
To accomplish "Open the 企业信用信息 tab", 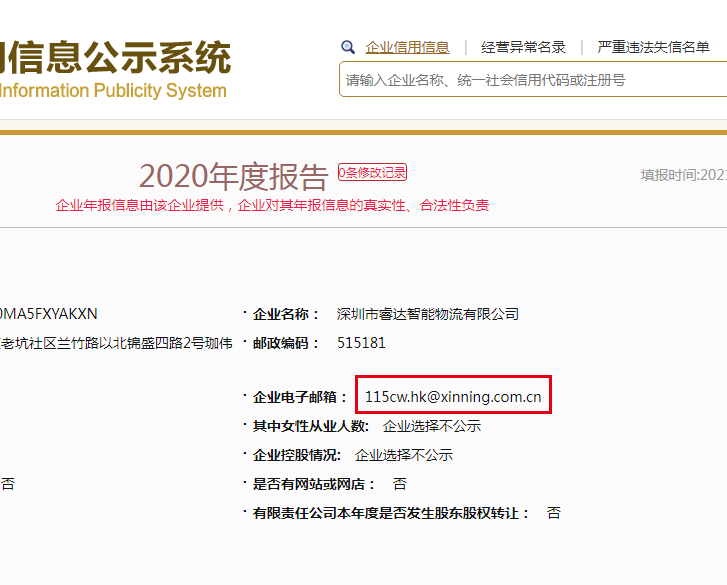I will click(x=407, y=47).
